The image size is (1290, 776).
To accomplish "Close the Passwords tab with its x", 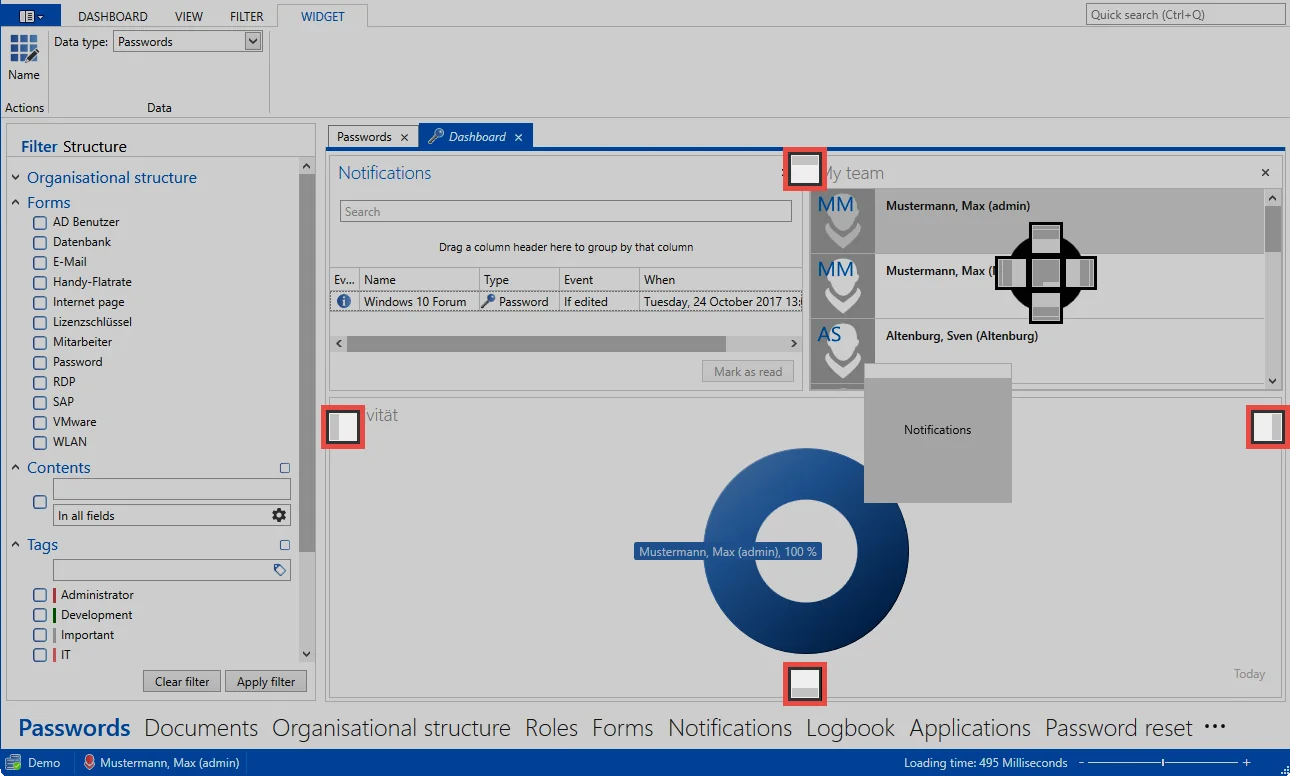I will [404, 137].
